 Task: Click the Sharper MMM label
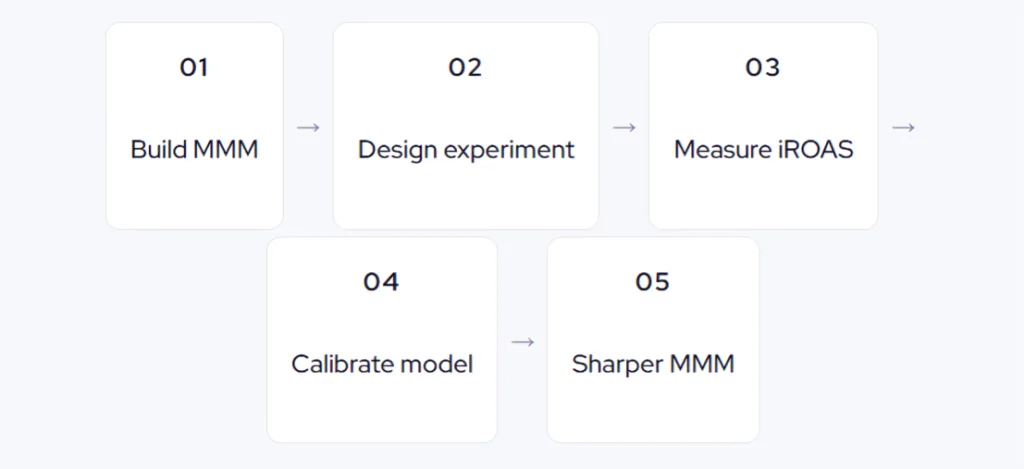coord(653,364)
